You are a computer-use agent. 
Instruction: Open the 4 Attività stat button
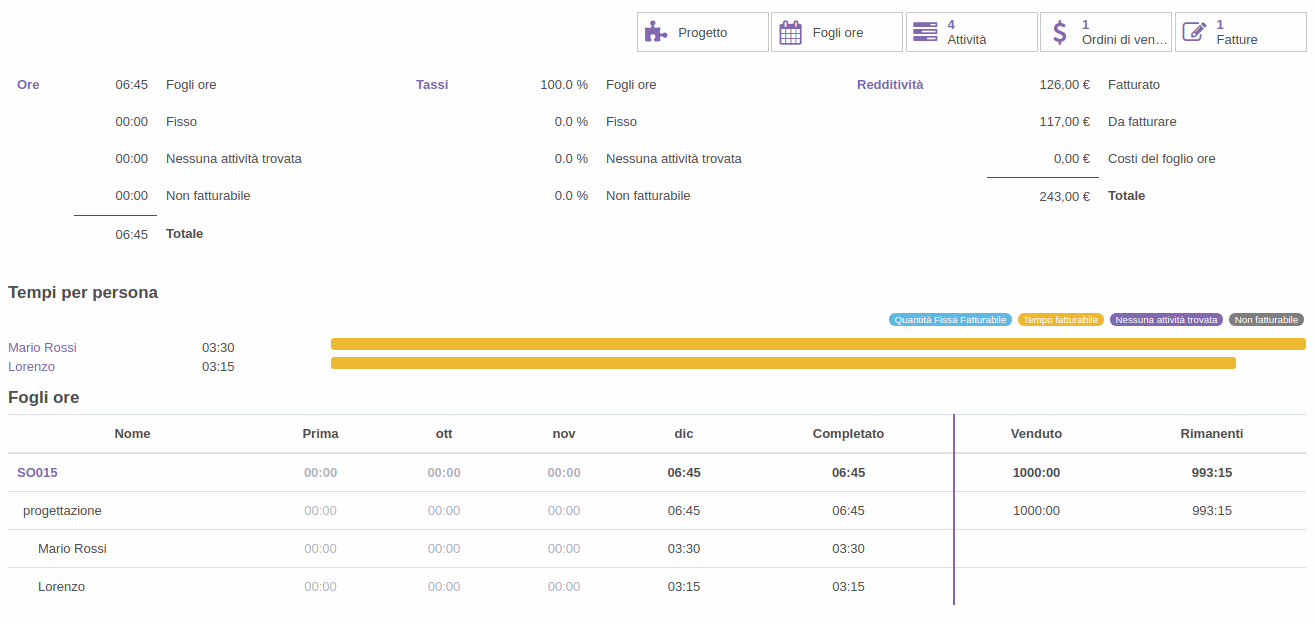click(x=972, y=32)
